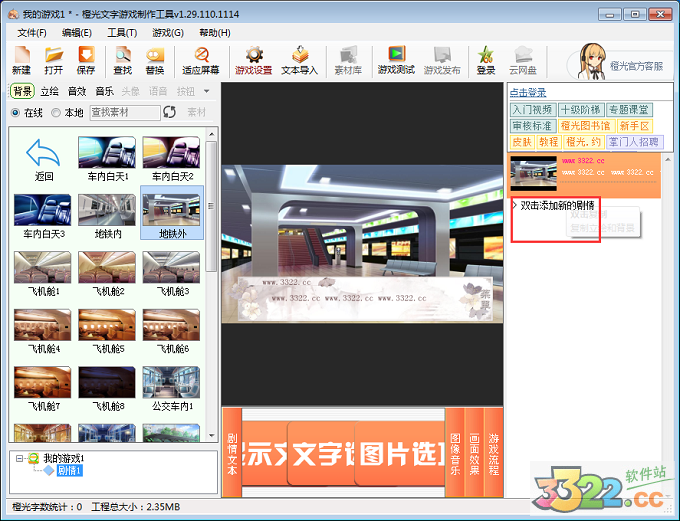Click the 保存 (Save) toolbar icon

pos(86,60)
